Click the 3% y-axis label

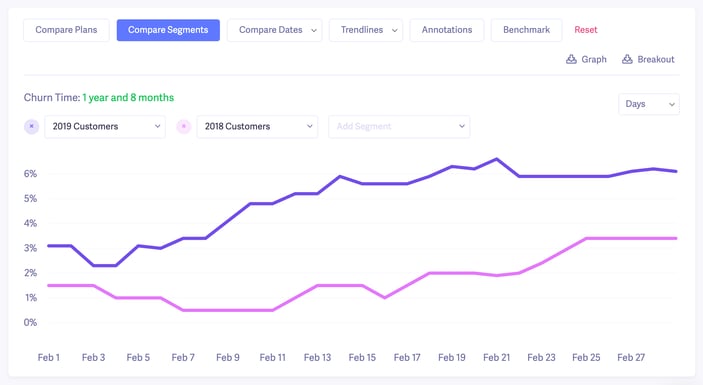tap(30, 248)
